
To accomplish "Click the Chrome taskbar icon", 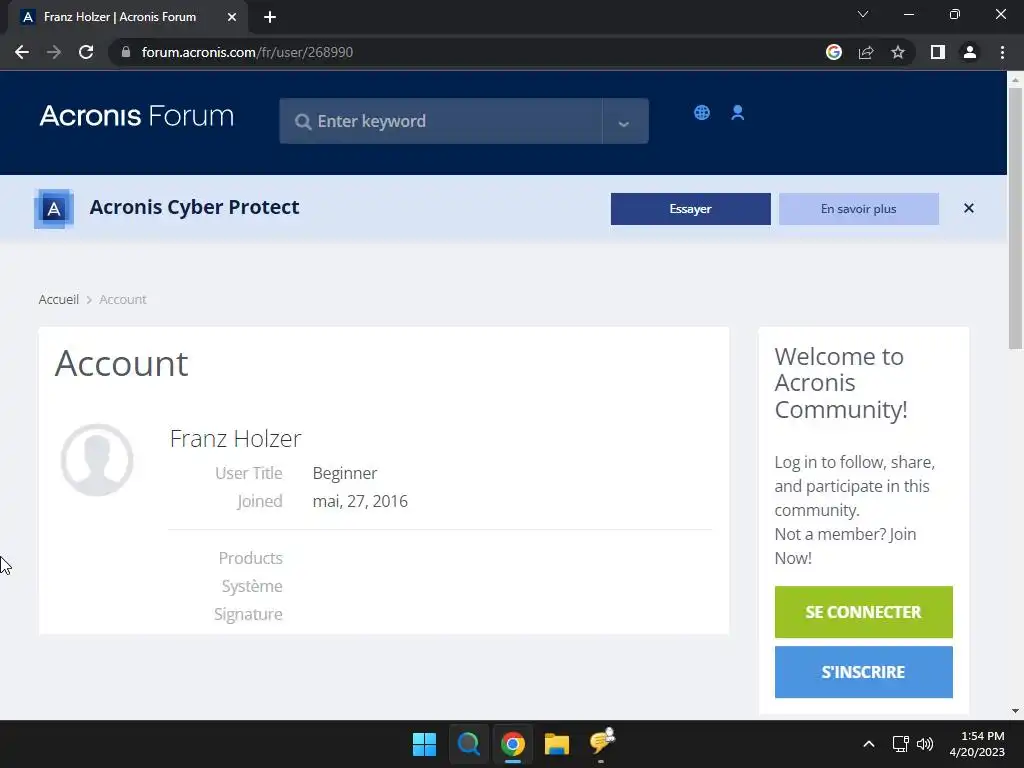I will (513, 744).
